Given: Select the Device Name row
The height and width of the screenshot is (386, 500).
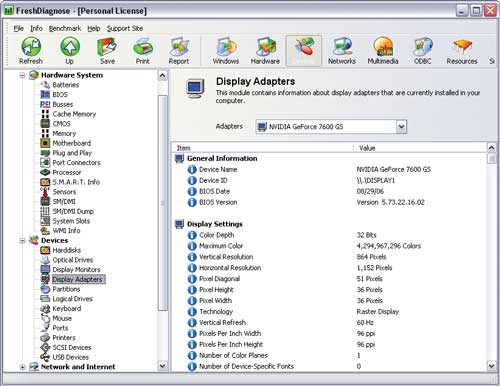Looking at the screenshot, I should pos(329,169).
